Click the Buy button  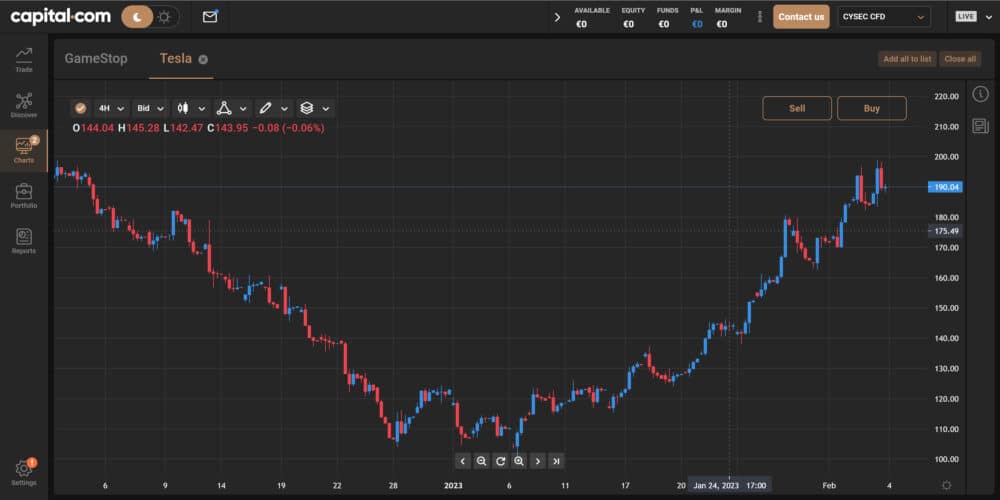(x=872, y=108)
